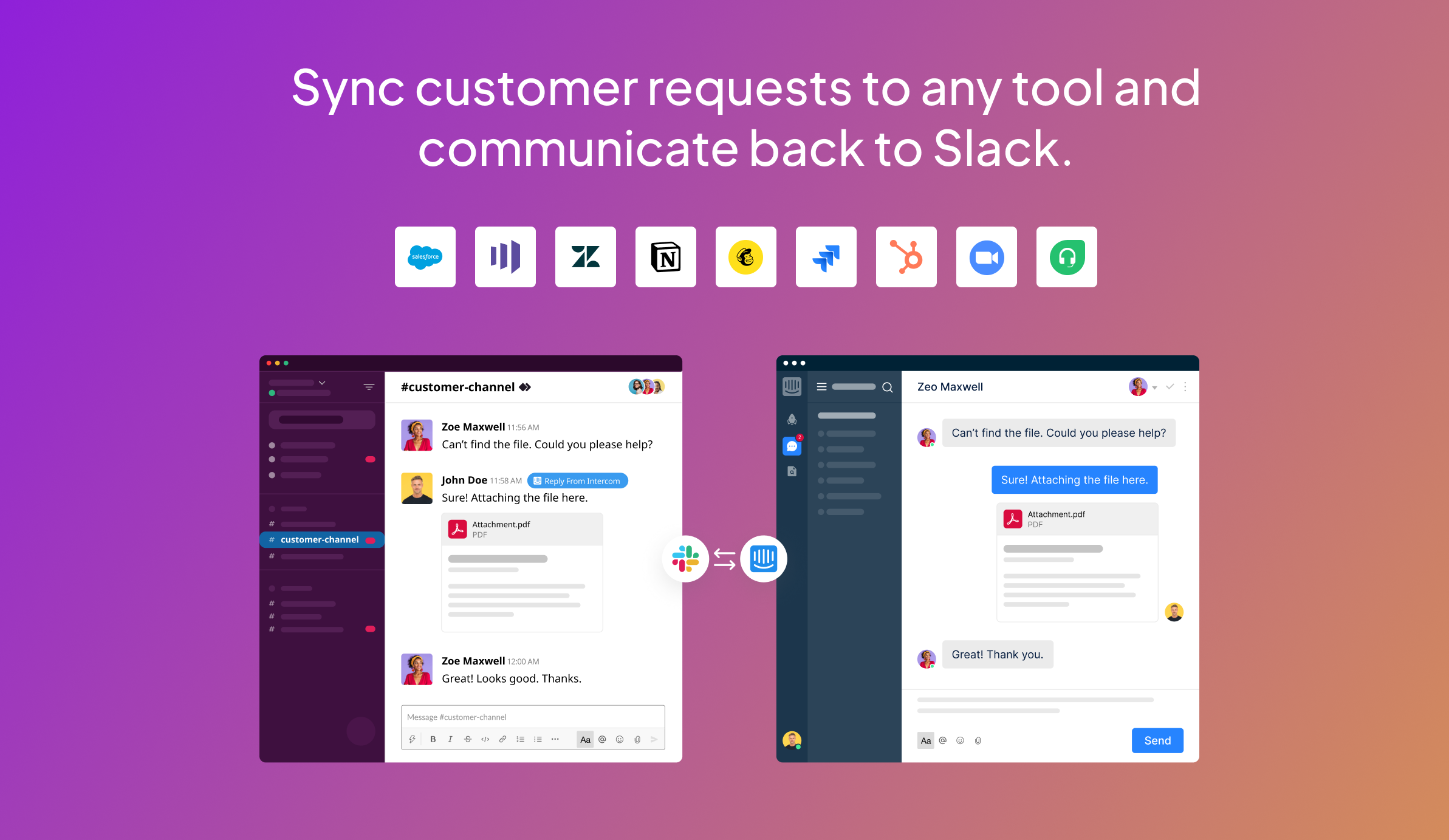Open the Zoom camera icon tile
The height and width of the screenshot is (840, 1449).
(987, 257)
